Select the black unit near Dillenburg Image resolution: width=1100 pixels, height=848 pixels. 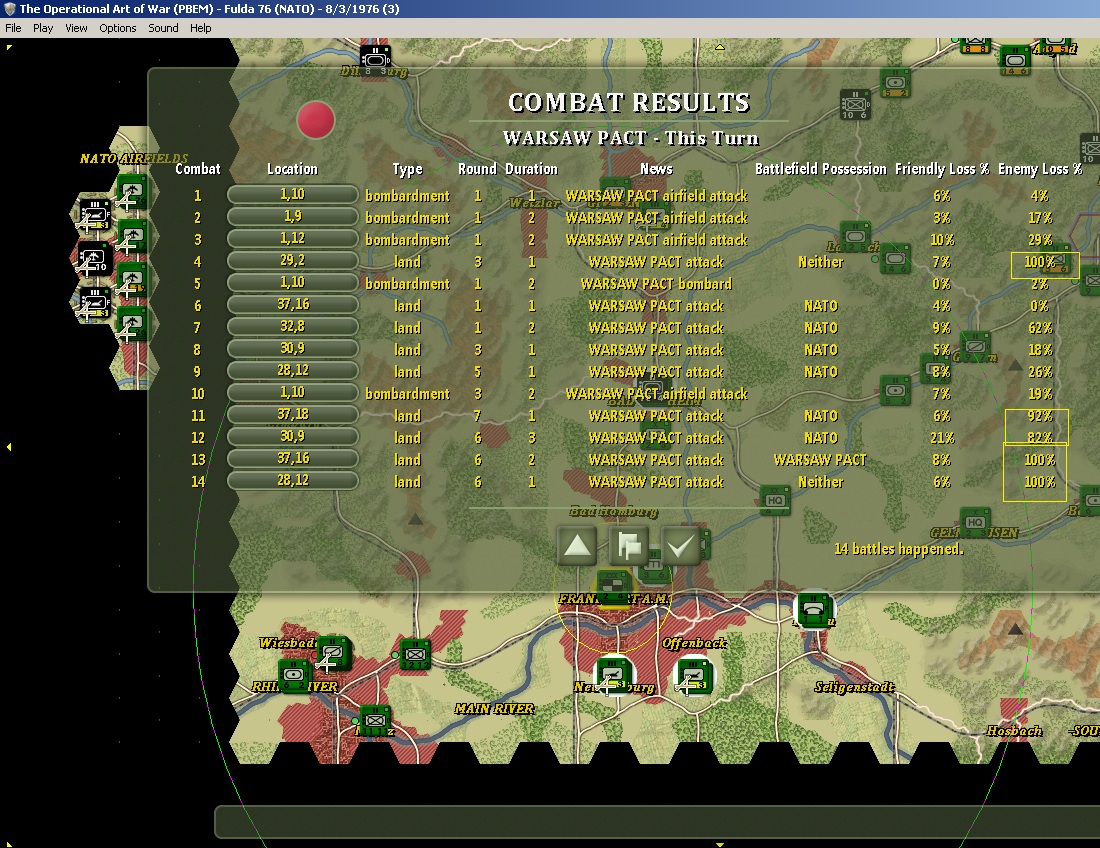[375, 60]
